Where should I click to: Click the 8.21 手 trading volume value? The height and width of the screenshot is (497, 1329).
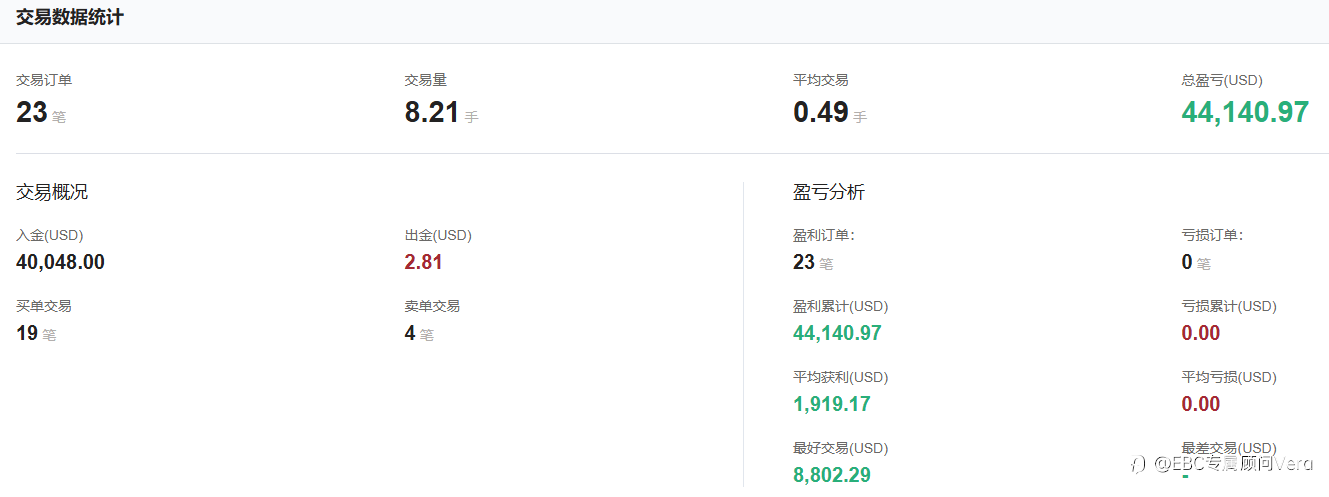pos(441,112)
